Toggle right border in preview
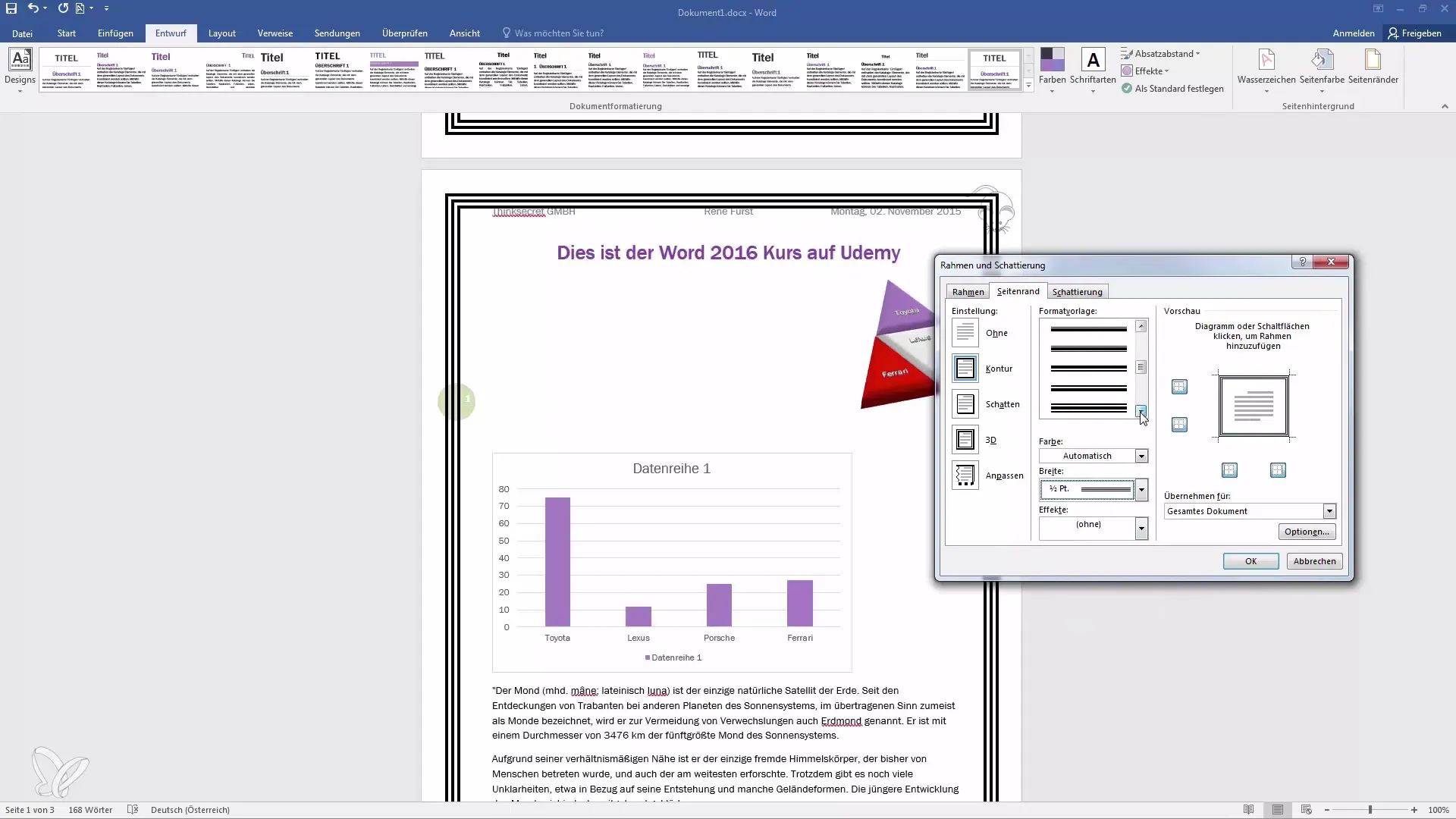 (x=1278, y=471)
